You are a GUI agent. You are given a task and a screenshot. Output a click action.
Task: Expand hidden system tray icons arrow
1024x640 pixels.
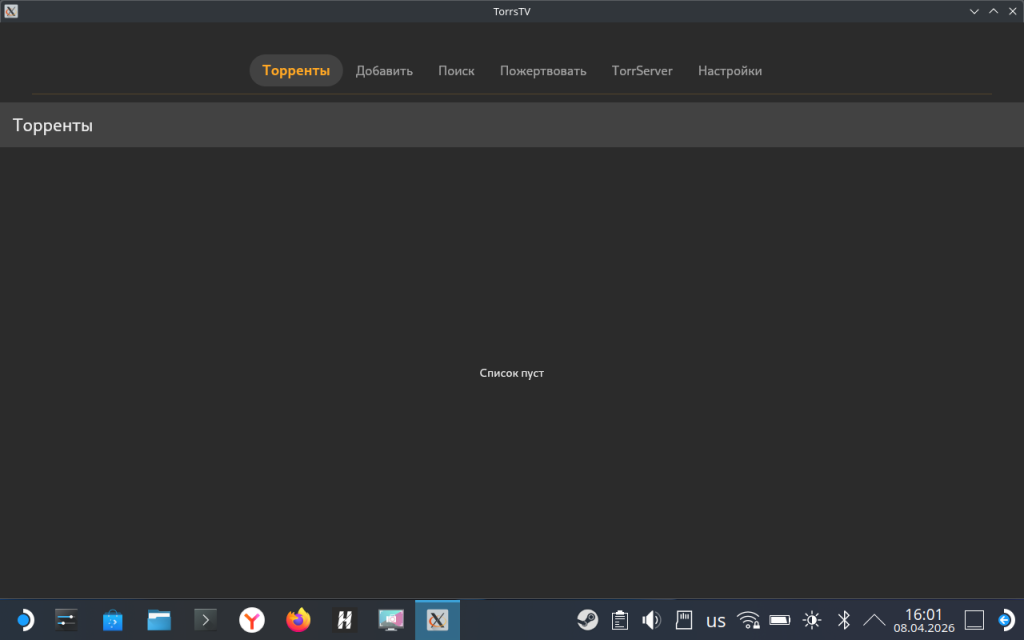click(x=874, y=620)
